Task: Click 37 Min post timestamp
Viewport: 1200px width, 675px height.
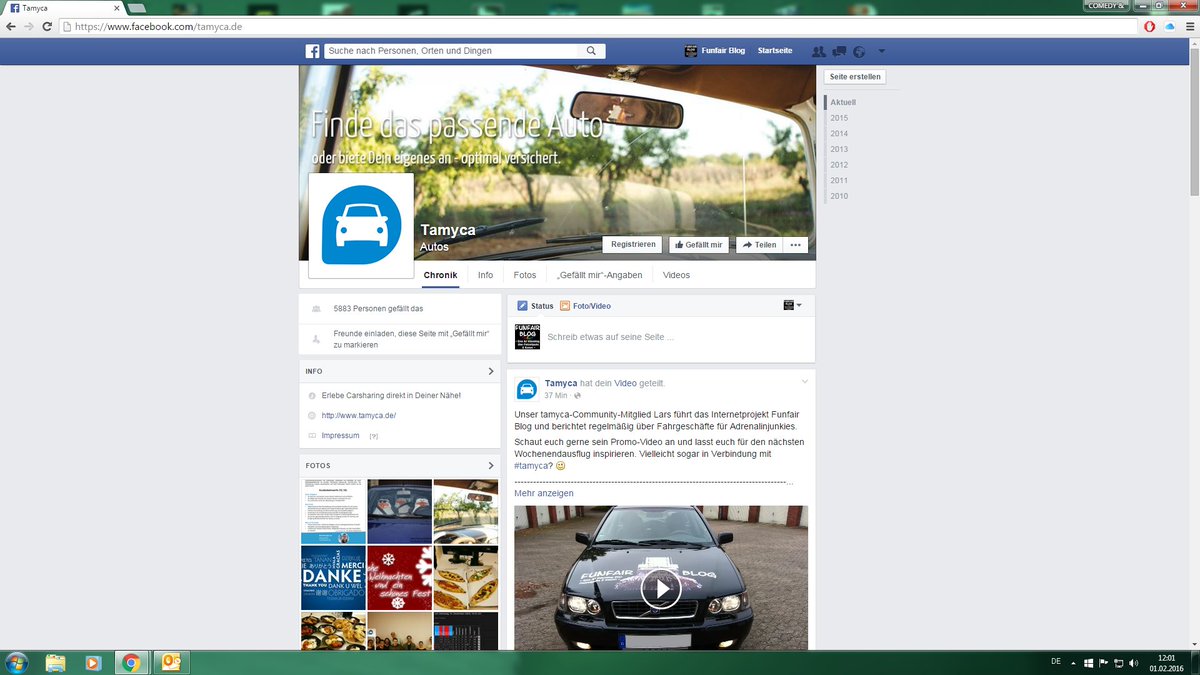Action: (556, 396)
